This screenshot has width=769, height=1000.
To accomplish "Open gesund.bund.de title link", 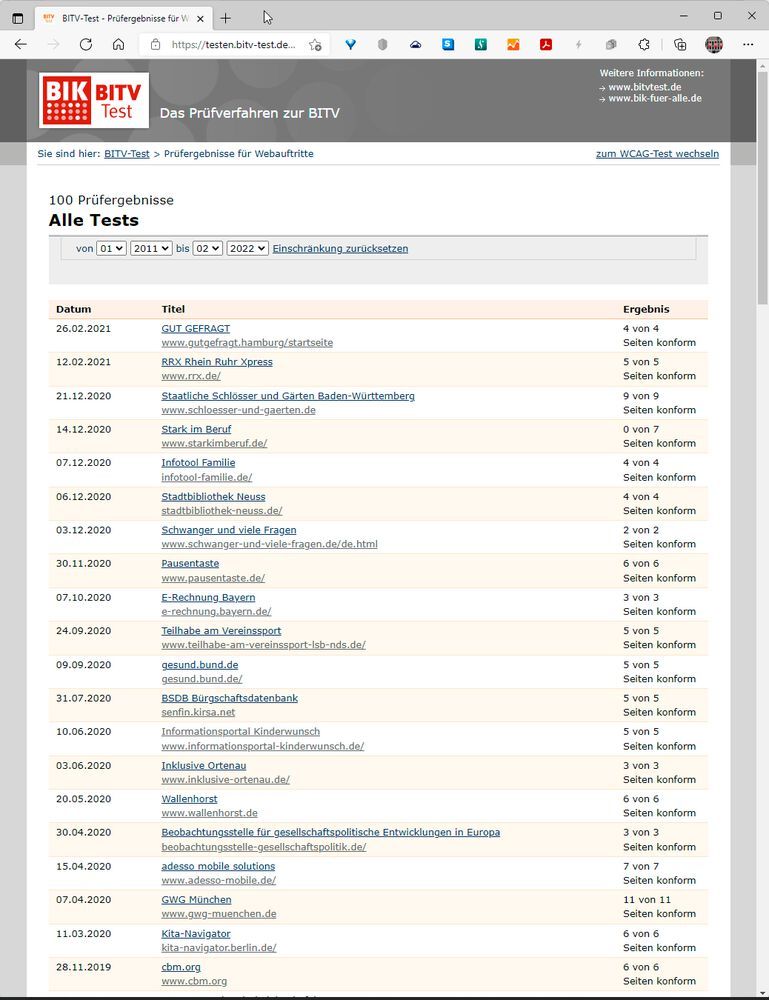I will 200,665.
